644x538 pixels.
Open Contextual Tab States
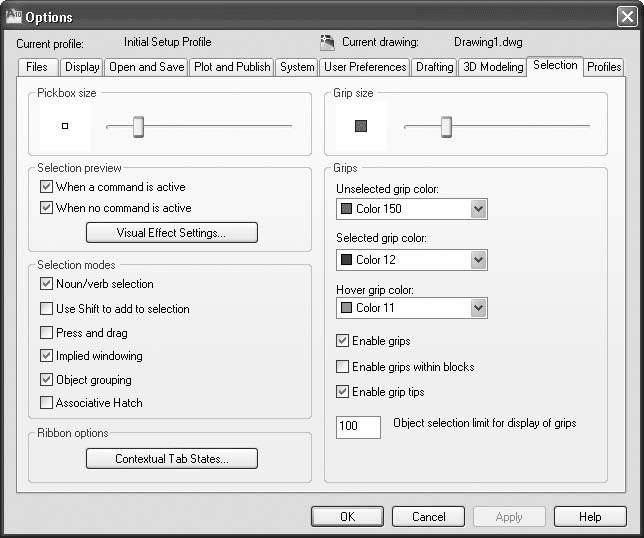pos(172,458)
